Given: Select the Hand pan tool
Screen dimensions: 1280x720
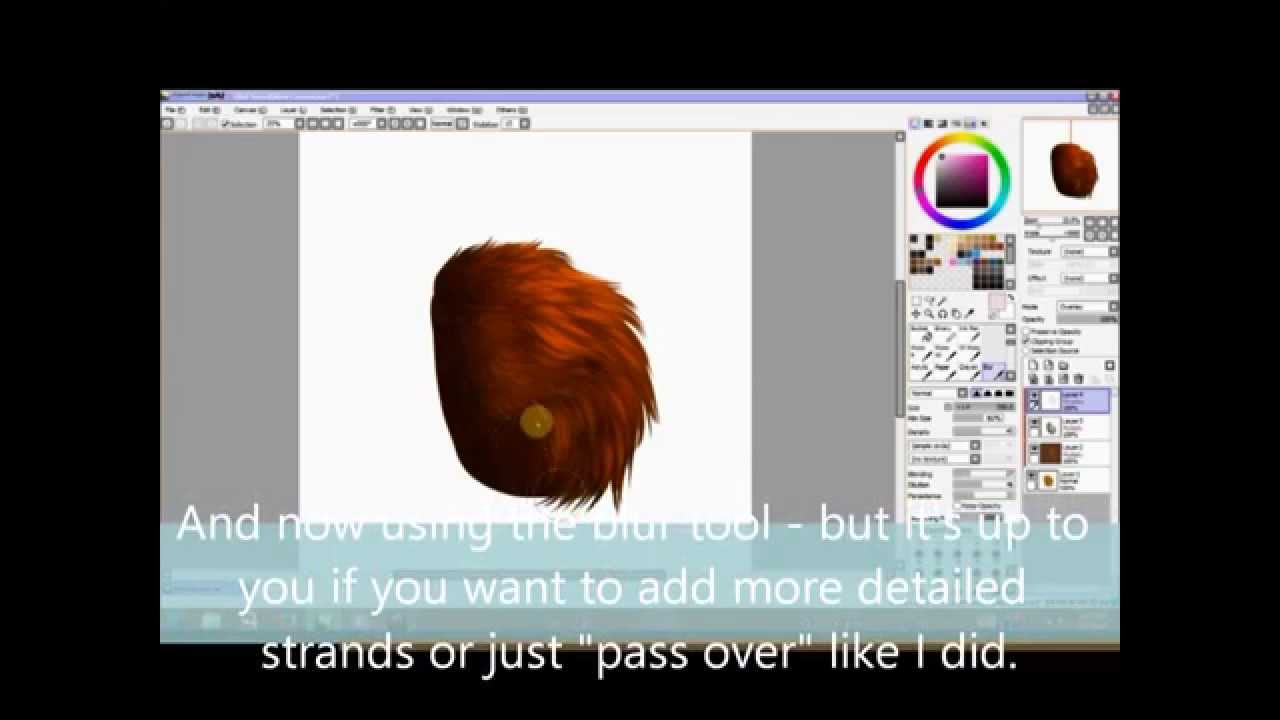Looking at the screenshot, I should pyautogui.click(x=955, y=314).
